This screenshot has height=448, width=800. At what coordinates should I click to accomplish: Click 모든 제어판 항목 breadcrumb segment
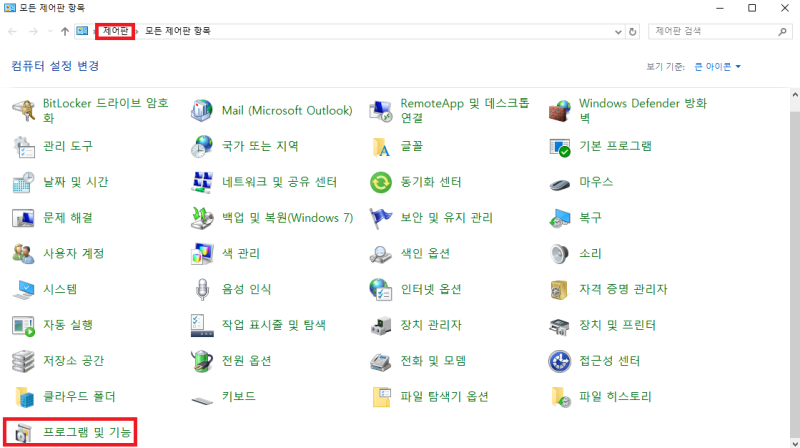tap(178, 31)
